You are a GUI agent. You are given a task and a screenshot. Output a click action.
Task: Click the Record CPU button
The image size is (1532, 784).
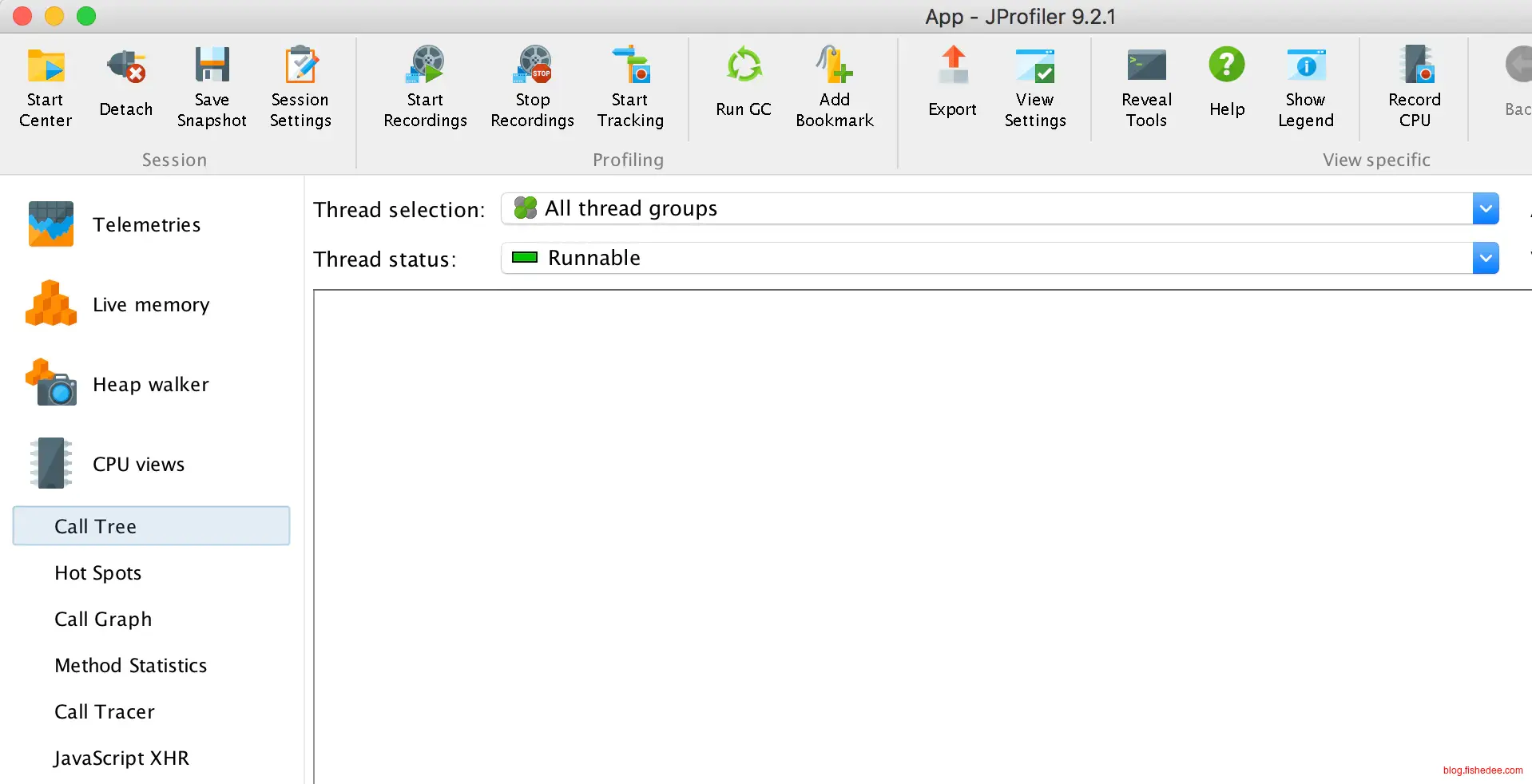click(x=1414, y=86)
